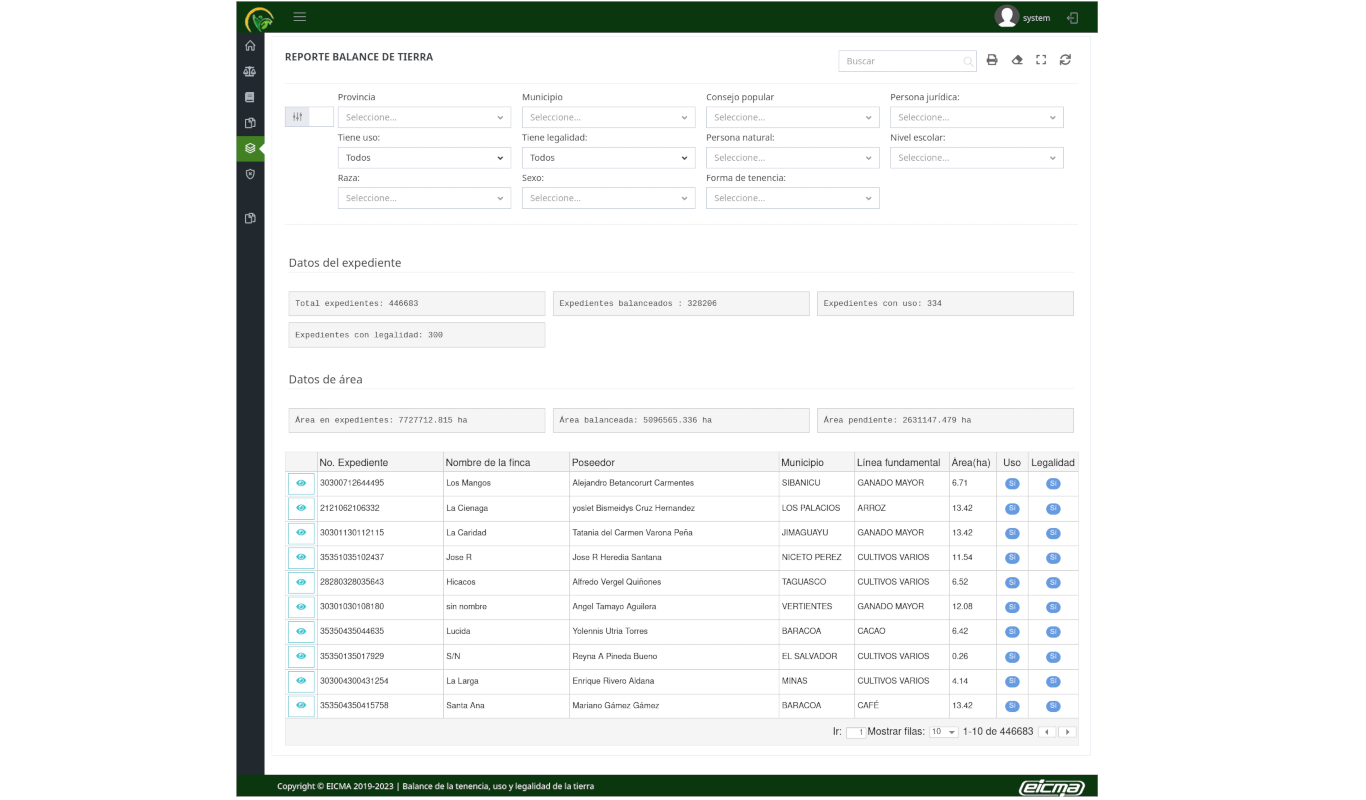The width and height of the screenshot is (1366, 800).
Task: Clear filters with the eraser icon
Action: 1017,60
